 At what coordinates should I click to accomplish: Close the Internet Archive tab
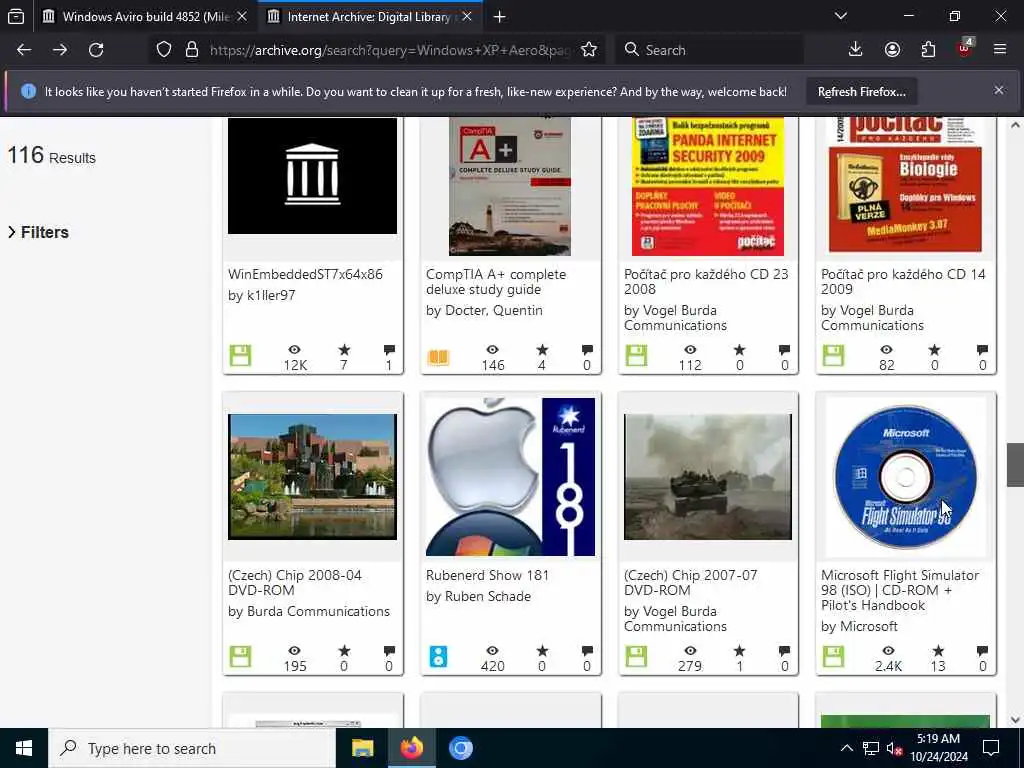[x=467, y=17]
